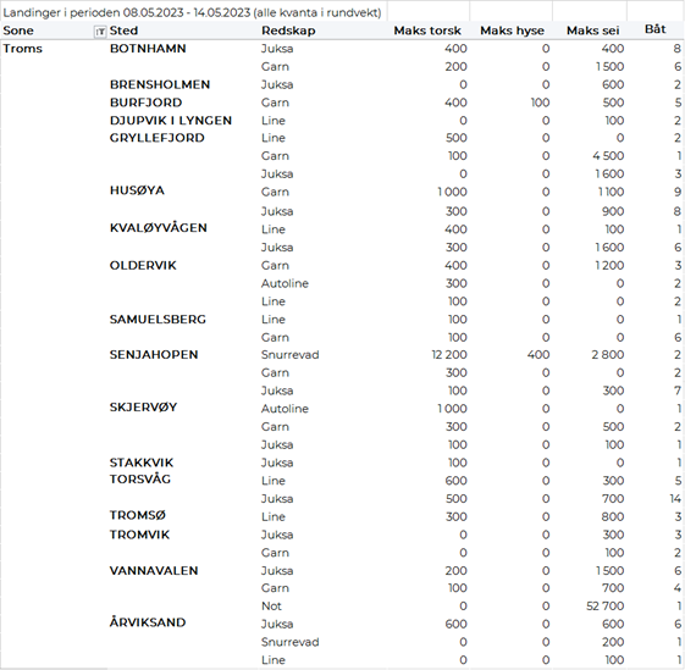The image size is (685, 670).
Task: Select the SENJAHOPEN place cell
Action: [x=154, y=355]
